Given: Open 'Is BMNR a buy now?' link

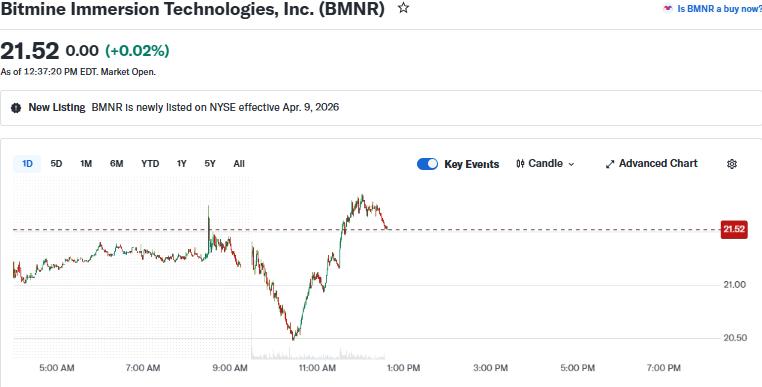Looking at the screenshot, I should click(719, 9).
